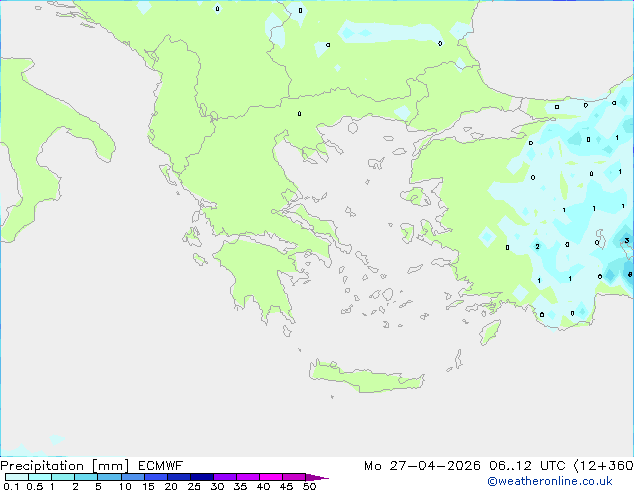634x490 pixels.
Task: Click the '10' legend value
Action: (125, 486)
